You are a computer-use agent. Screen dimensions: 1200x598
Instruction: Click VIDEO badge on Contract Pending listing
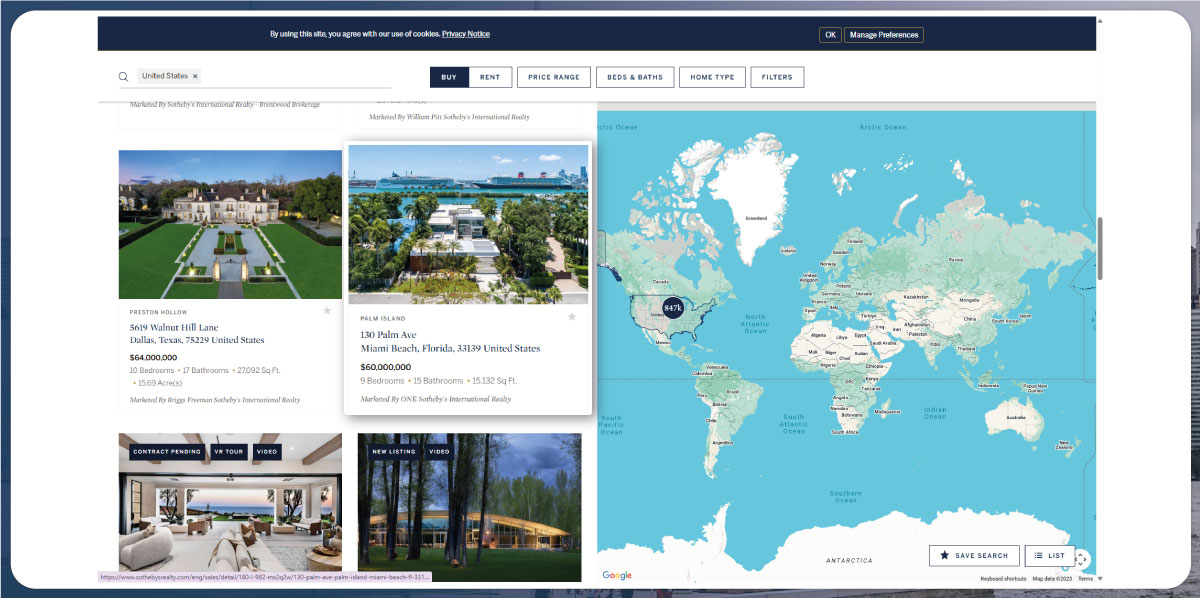[x=268, y=452]
